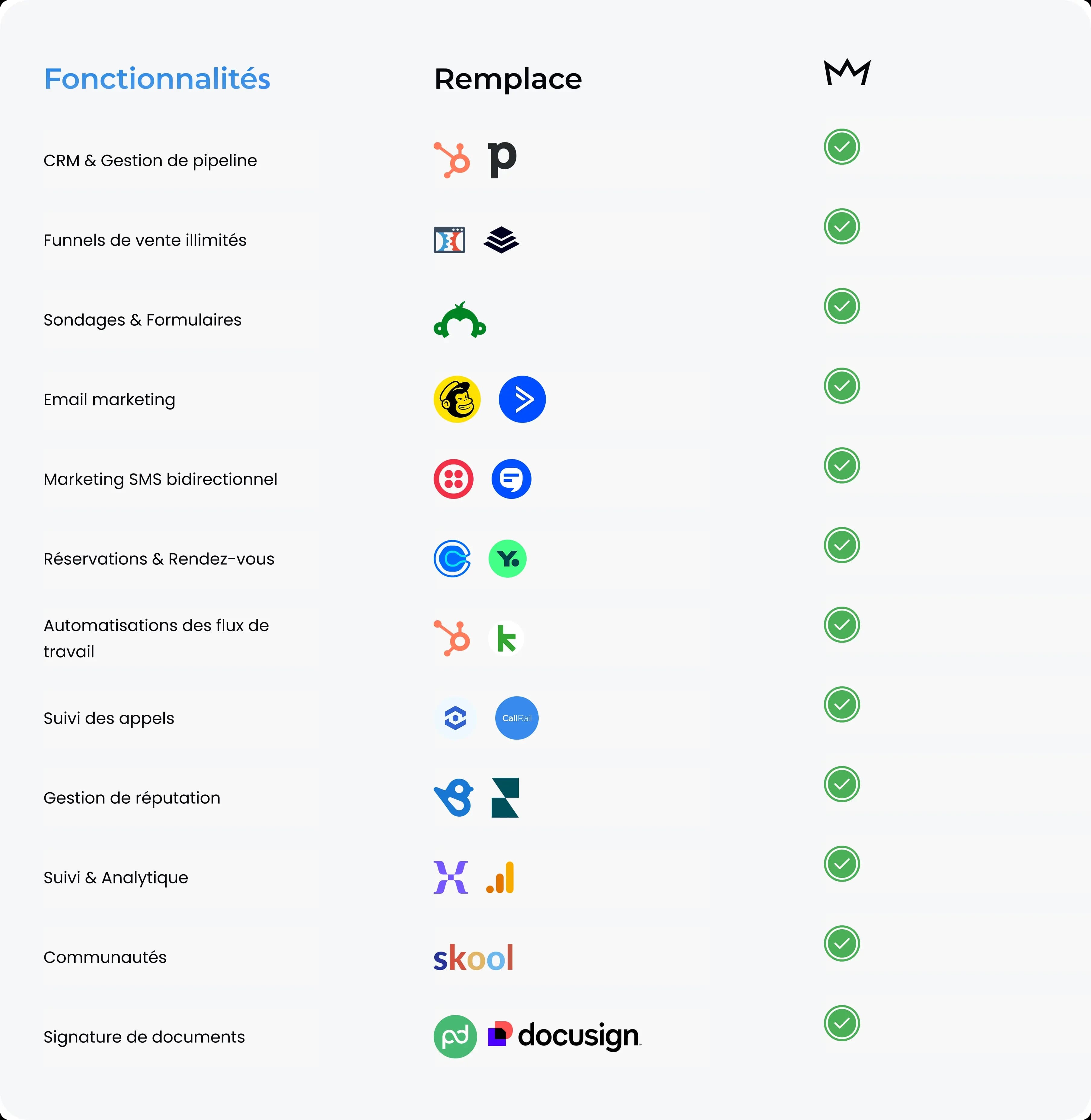Click the red Twilio logo
This screenshot has width=1091, height=1120.
coord(453,479)
